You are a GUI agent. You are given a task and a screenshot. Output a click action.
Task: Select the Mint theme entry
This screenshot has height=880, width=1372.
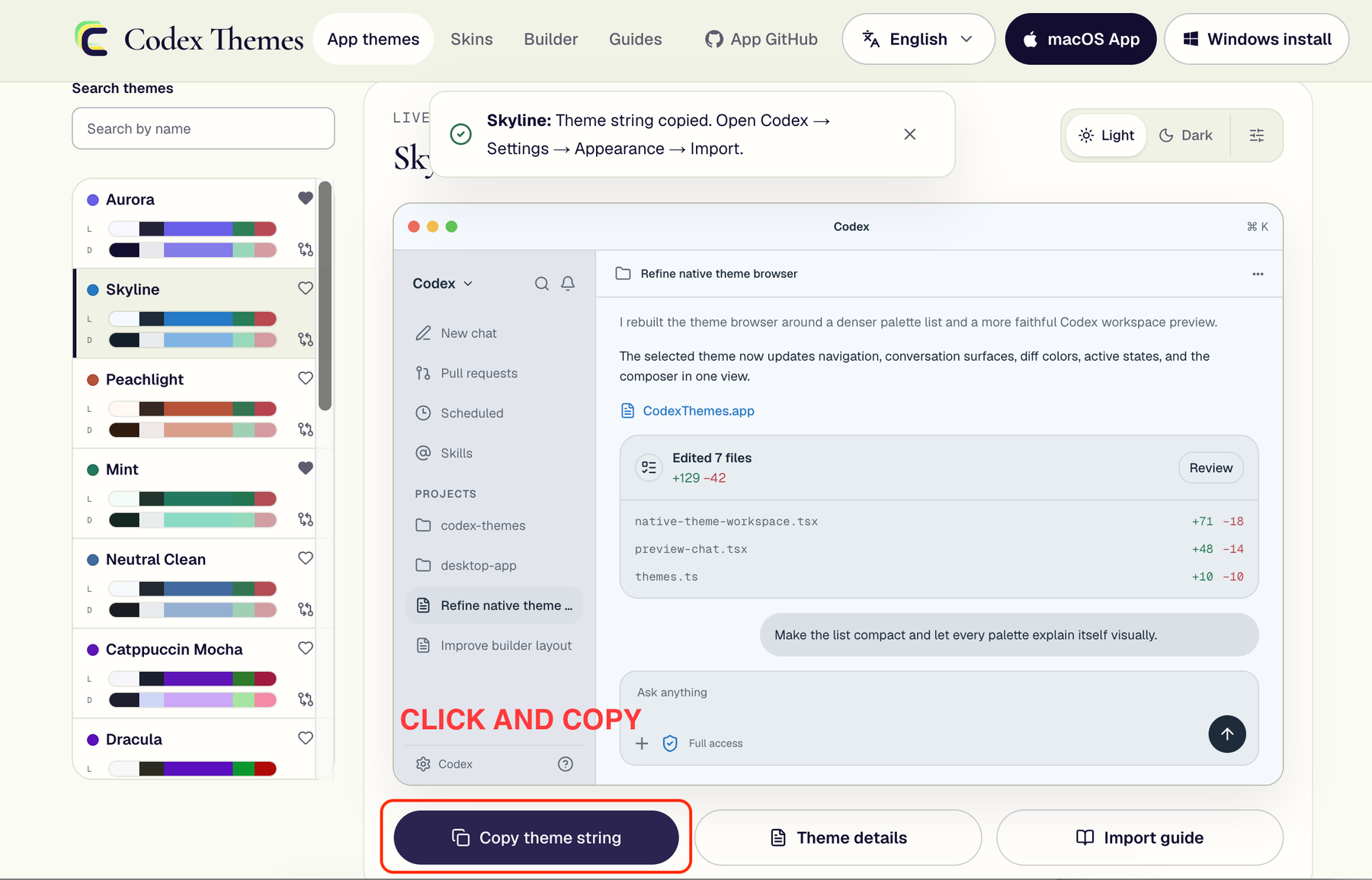point(194,493)
